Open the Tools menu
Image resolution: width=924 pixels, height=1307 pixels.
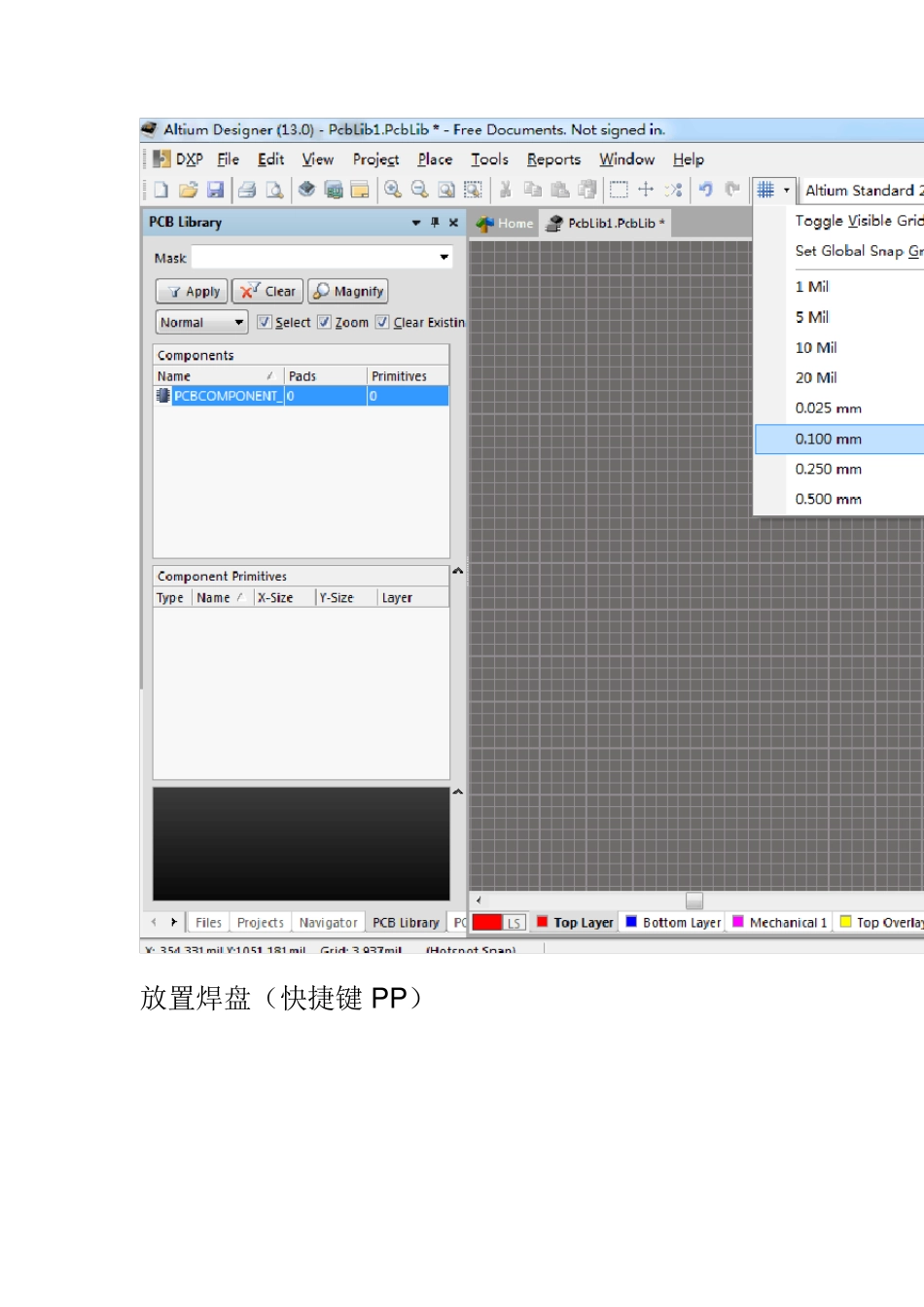(489, 159)
